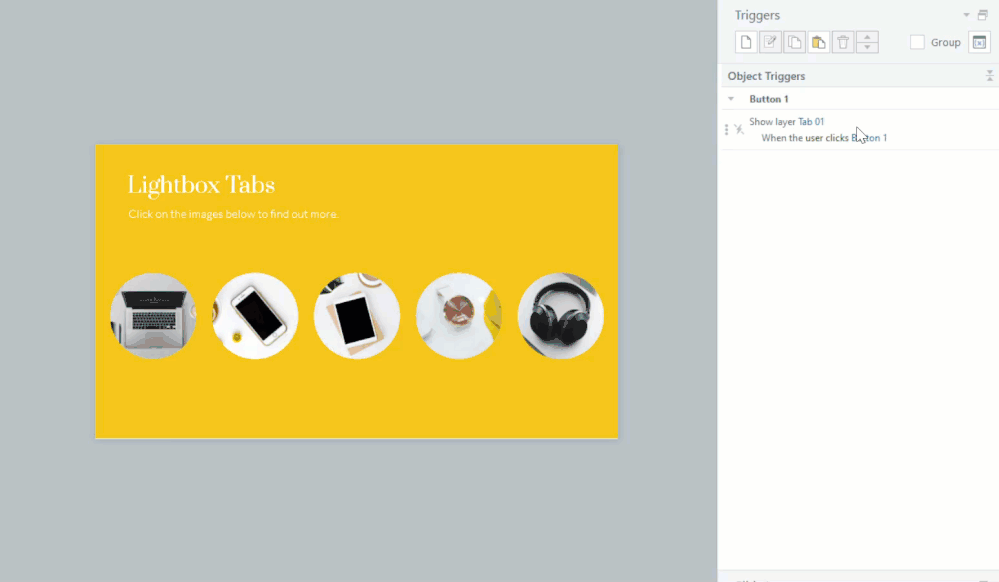This screenshot has width=999, height=582.
Task: Select the 'When the user clicks' text
Action: pyautogui.click(x=805, y=138)
